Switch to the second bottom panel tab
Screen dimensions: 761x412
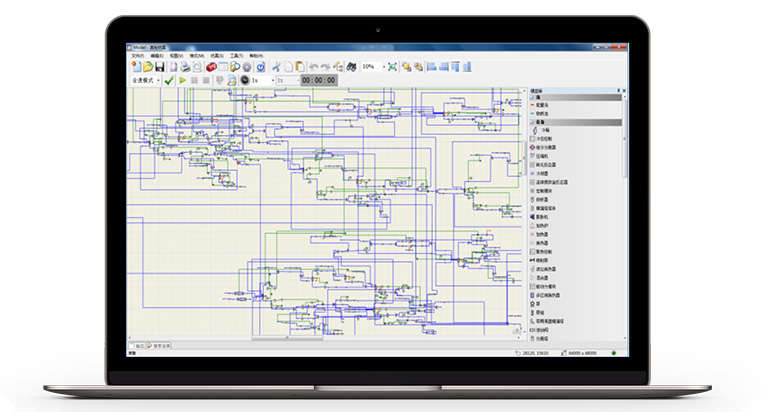point(161,345)
